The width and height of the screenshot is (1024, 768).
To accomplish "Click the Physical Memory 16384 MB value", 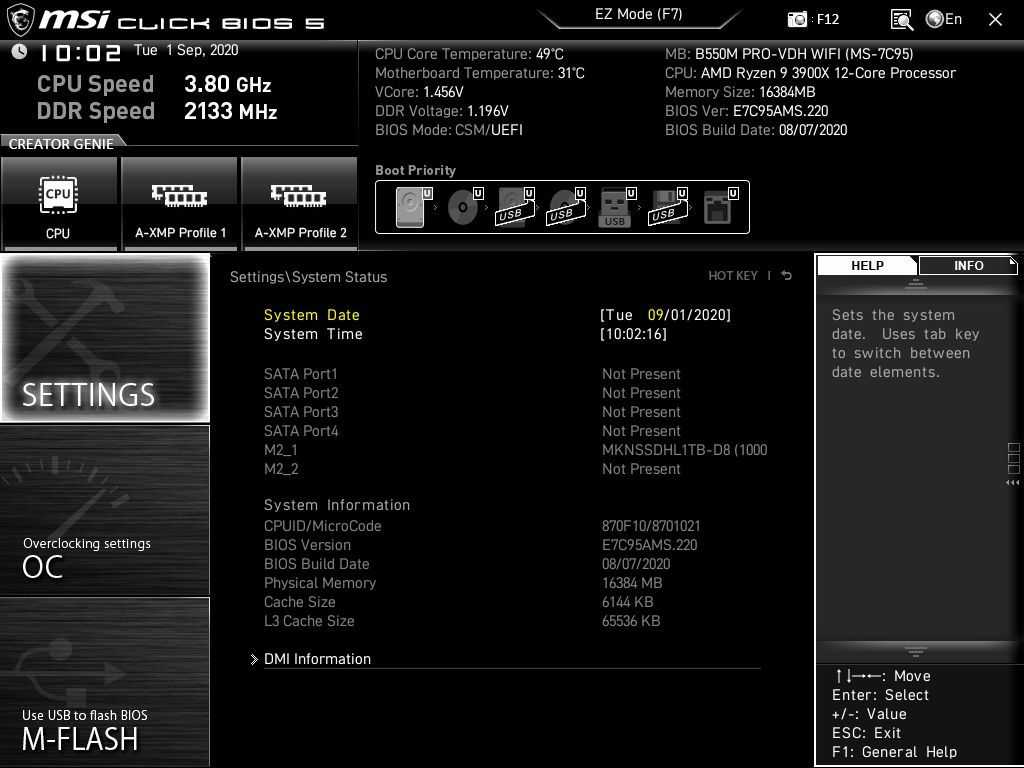I will click(x=632, y=583).
